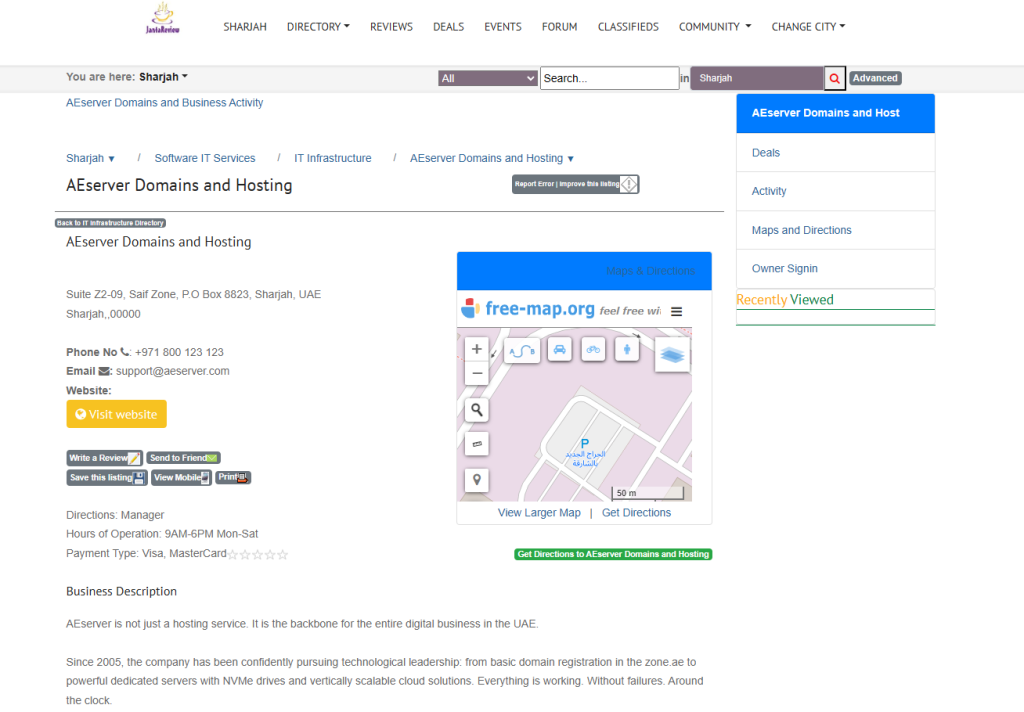Open FORUM in top navigation
This screenshot has height=712, width=1024.
pyautogui.click(x=560, y=27)
